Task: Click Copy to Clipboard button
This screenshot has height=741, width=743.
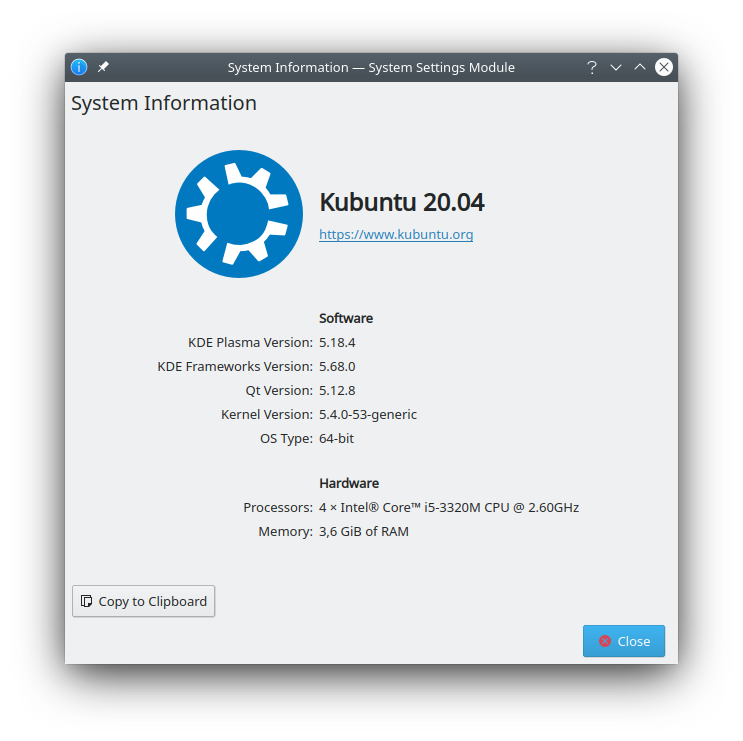Action: (x=144, y=601)
